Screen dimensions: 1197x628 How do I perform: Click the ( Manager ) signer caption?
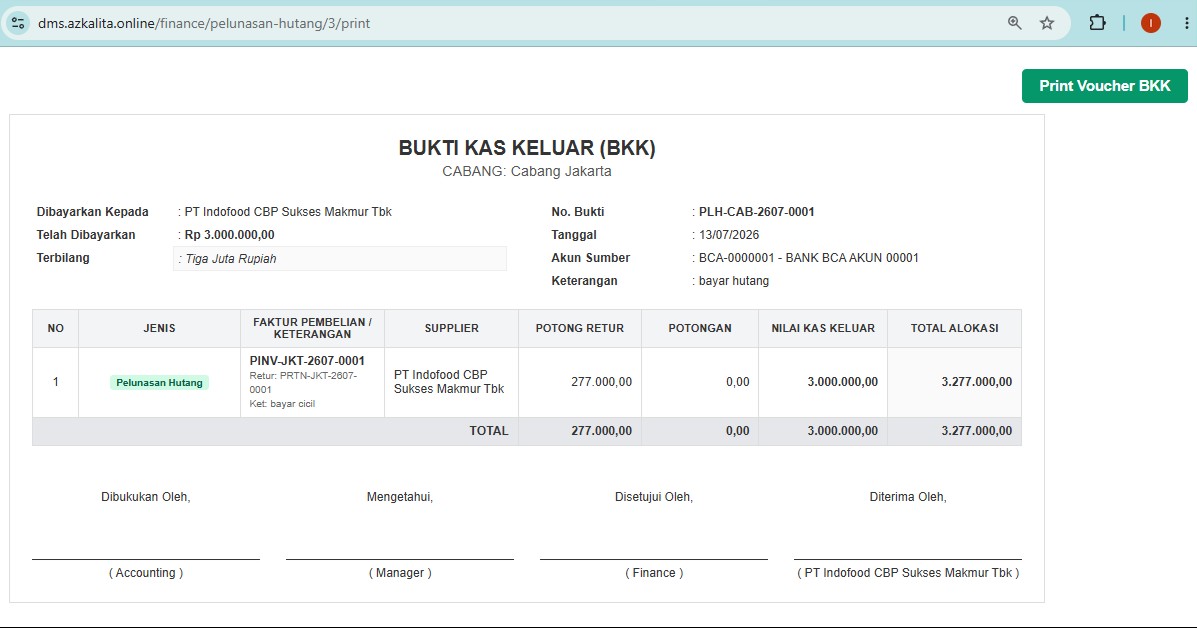[x=400, y=573]
